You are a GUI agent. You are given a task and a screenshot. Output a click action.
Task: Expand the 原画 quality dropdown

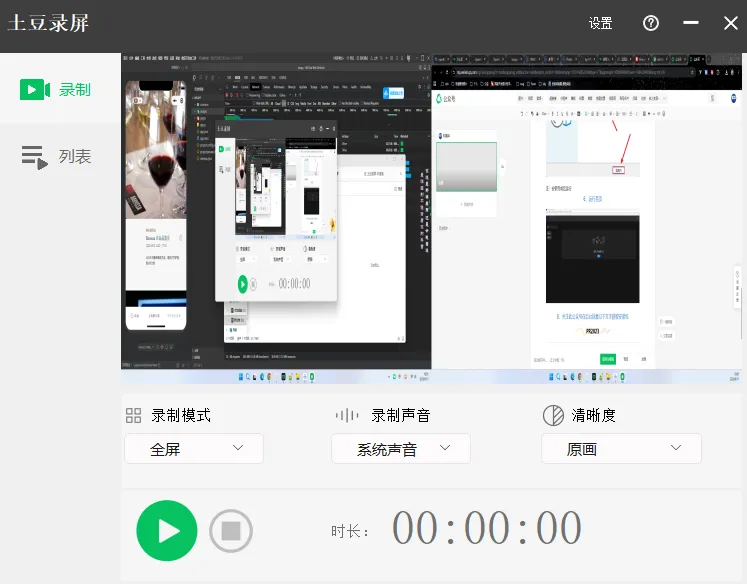click(621, 448)
